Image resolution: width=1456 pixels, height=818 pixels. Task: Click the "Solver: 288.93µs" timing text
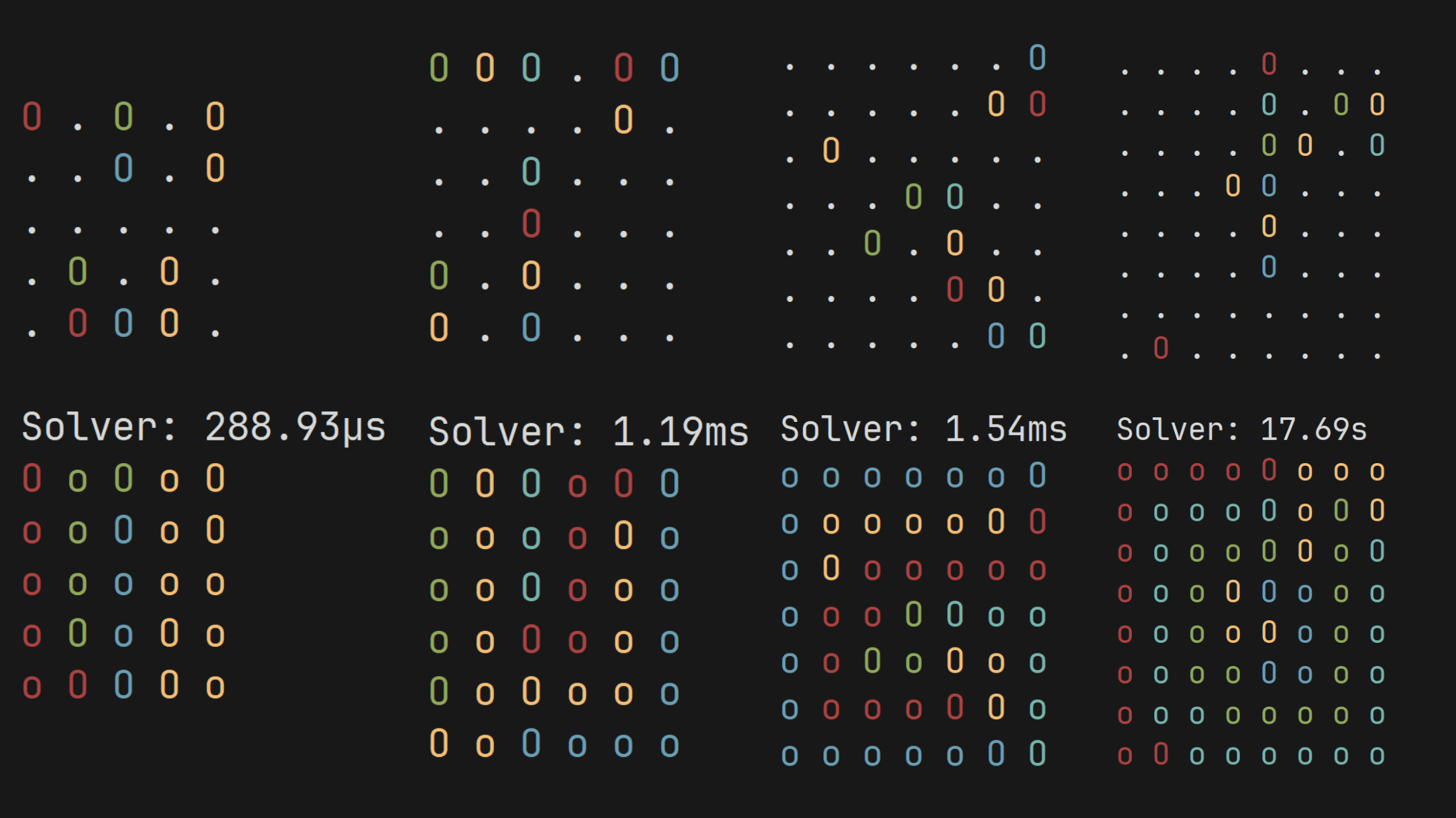[204, 427]
